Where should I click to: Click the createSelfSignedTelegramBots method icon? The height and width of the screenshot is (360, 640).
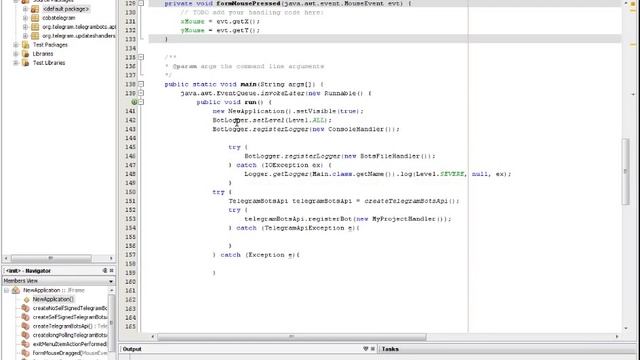[25, 317]
